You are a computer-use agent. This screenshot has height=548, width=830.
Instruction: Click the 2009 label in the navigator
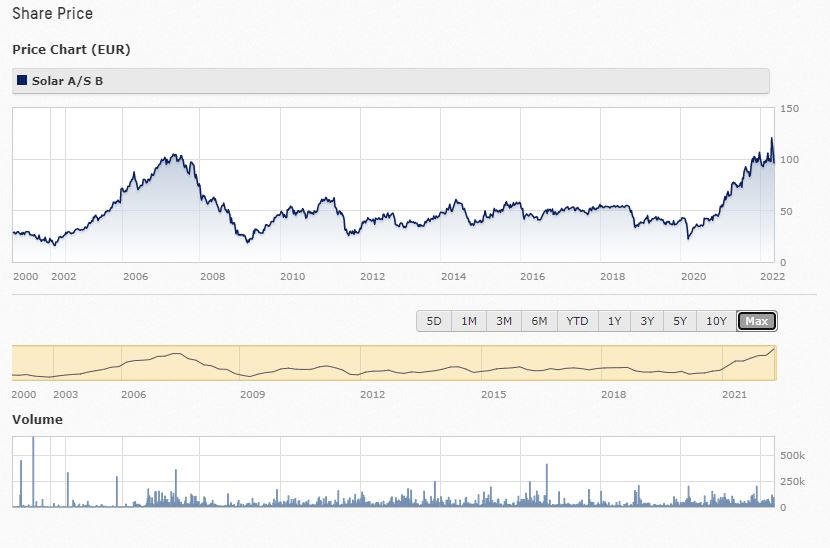point(252,395)
